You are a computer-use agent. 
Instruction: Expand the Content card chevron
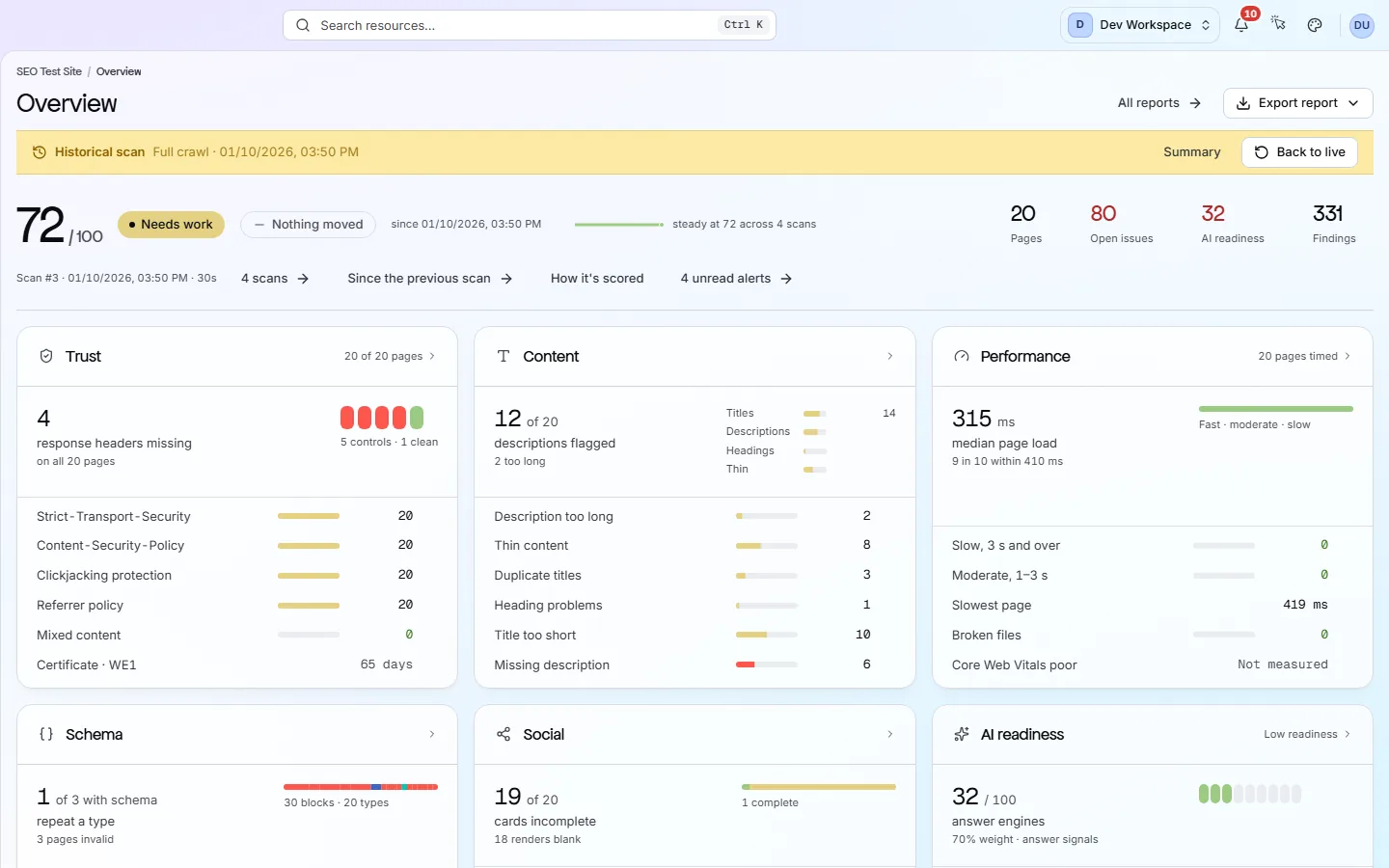[x=889, y=356]
